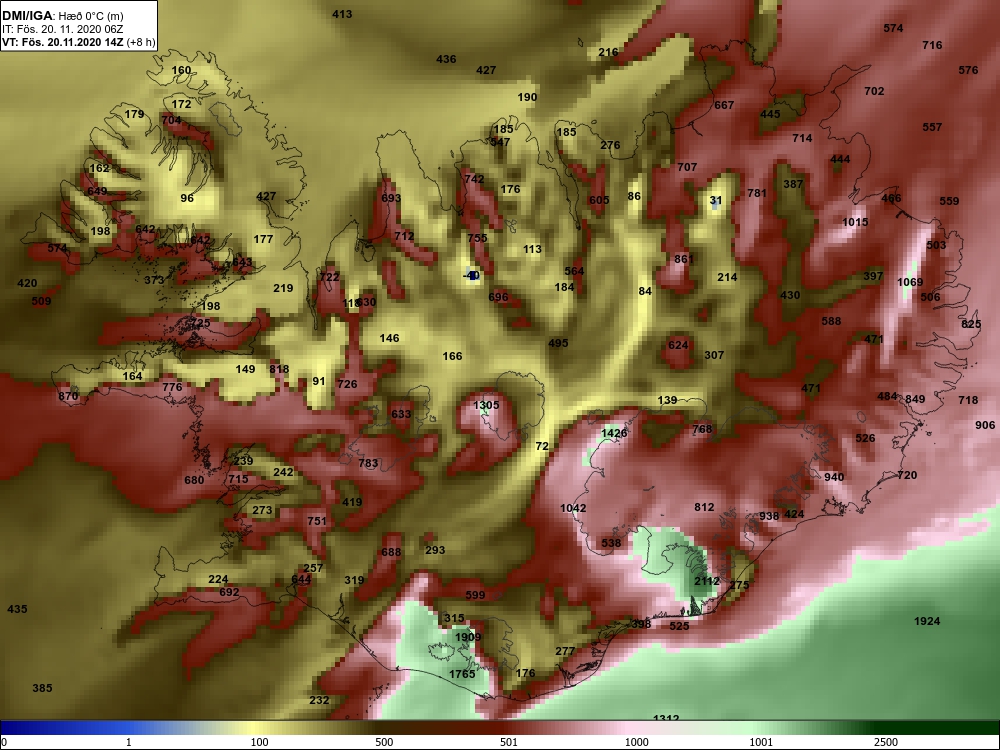Screen dimensions: 1000x750
Task: Click the 667 height value
Action: point(724,105)
